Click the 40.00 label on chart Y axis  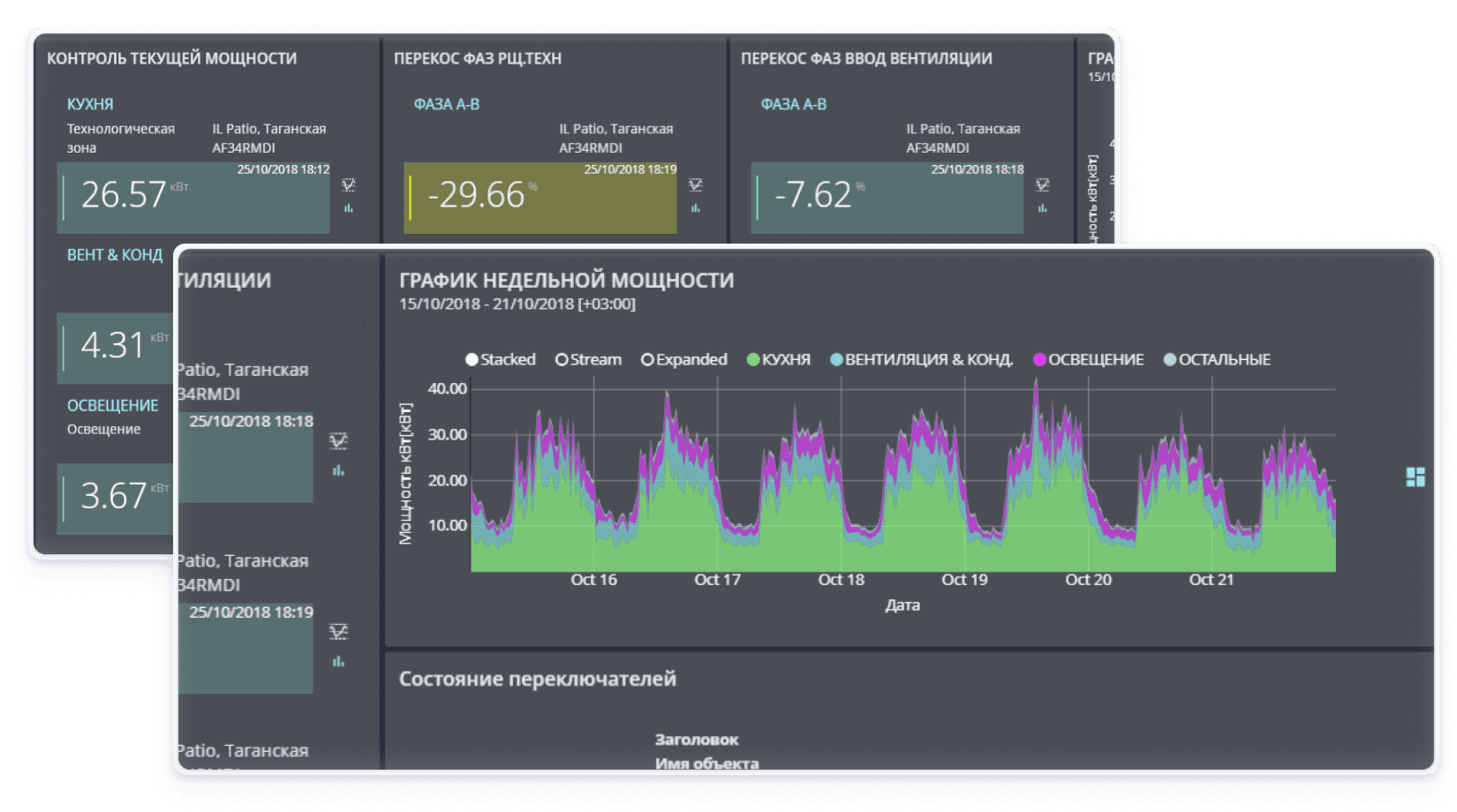pyautogui.click(x=448, y=388)
